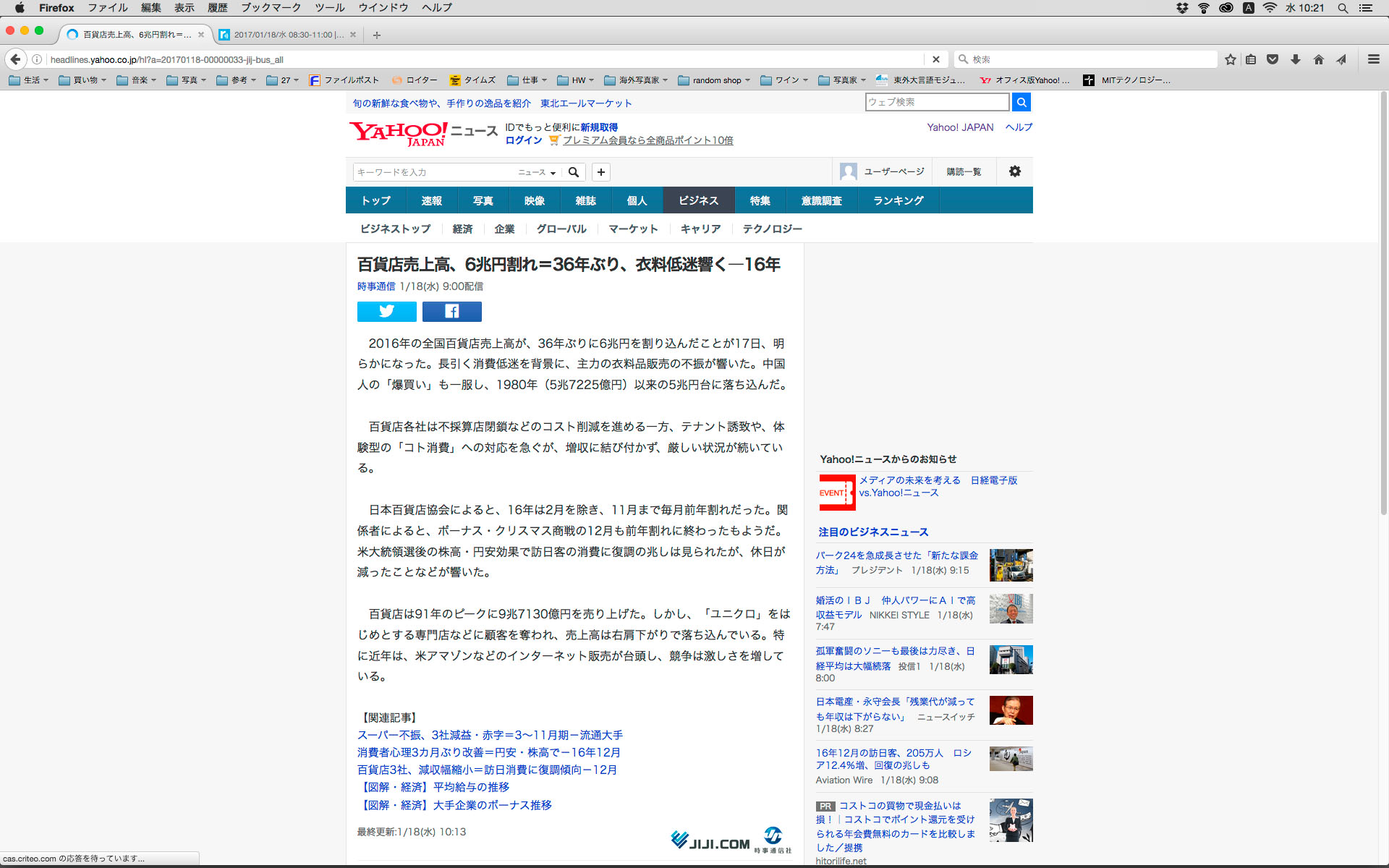This screenshot has height=868, width=1389.
Task: Expand the ニュース search category dropdown
Action: [537, 172]
